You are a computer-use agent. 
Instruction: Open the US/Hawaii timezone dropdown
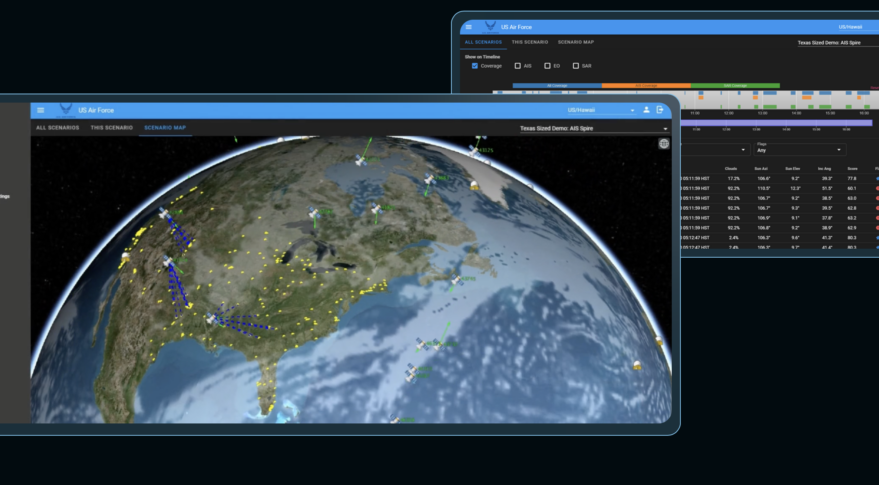coord(602,110)
